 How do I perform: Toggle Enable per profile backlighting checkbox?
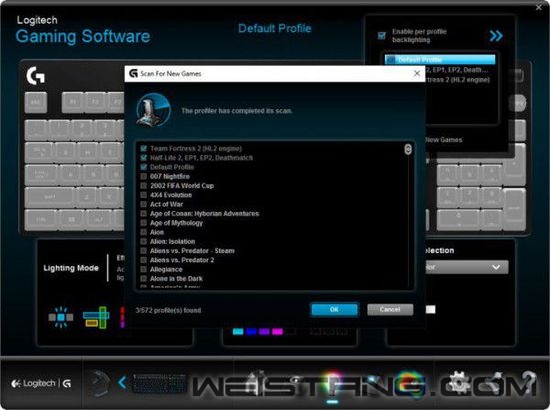[382, 35]
